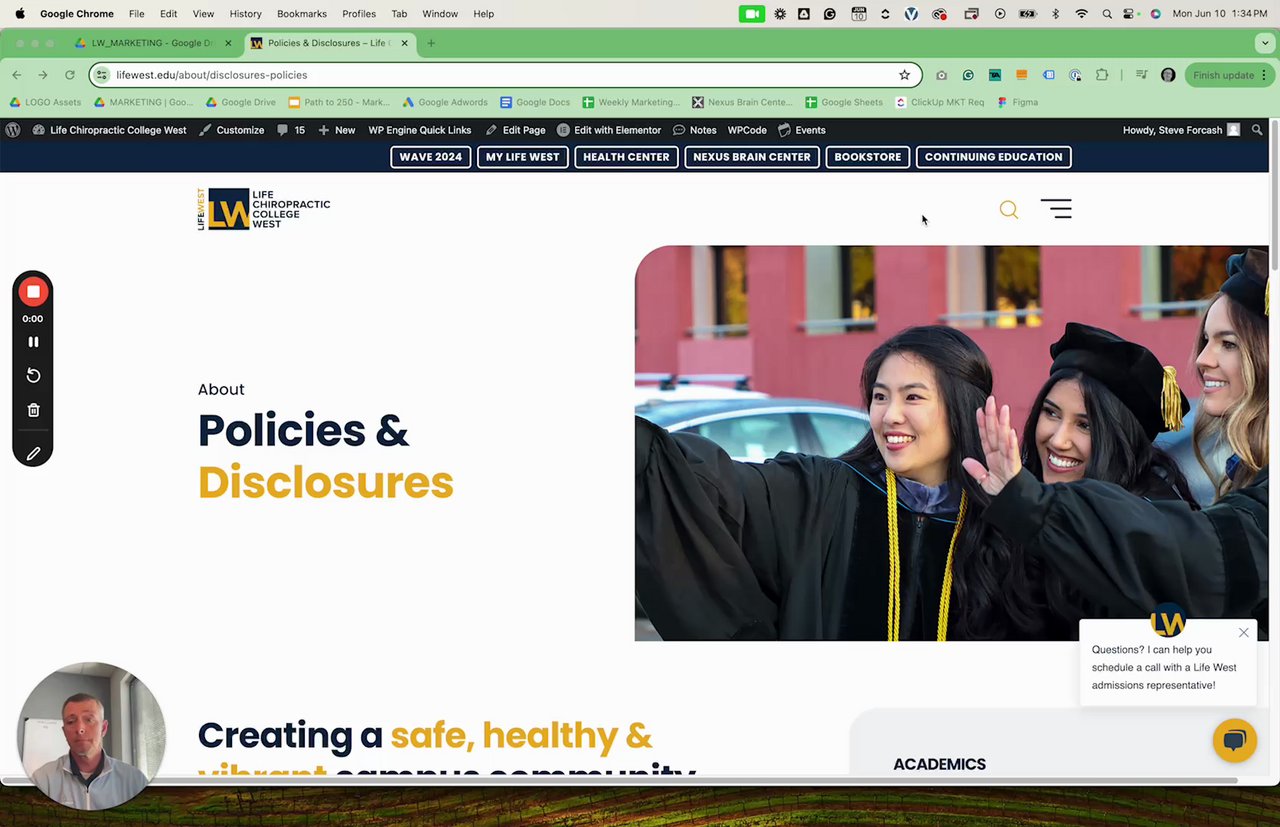Click the Life Chiropractic College West logo
This screenshot has height=827, width=1280.
(x=264, y=209)
